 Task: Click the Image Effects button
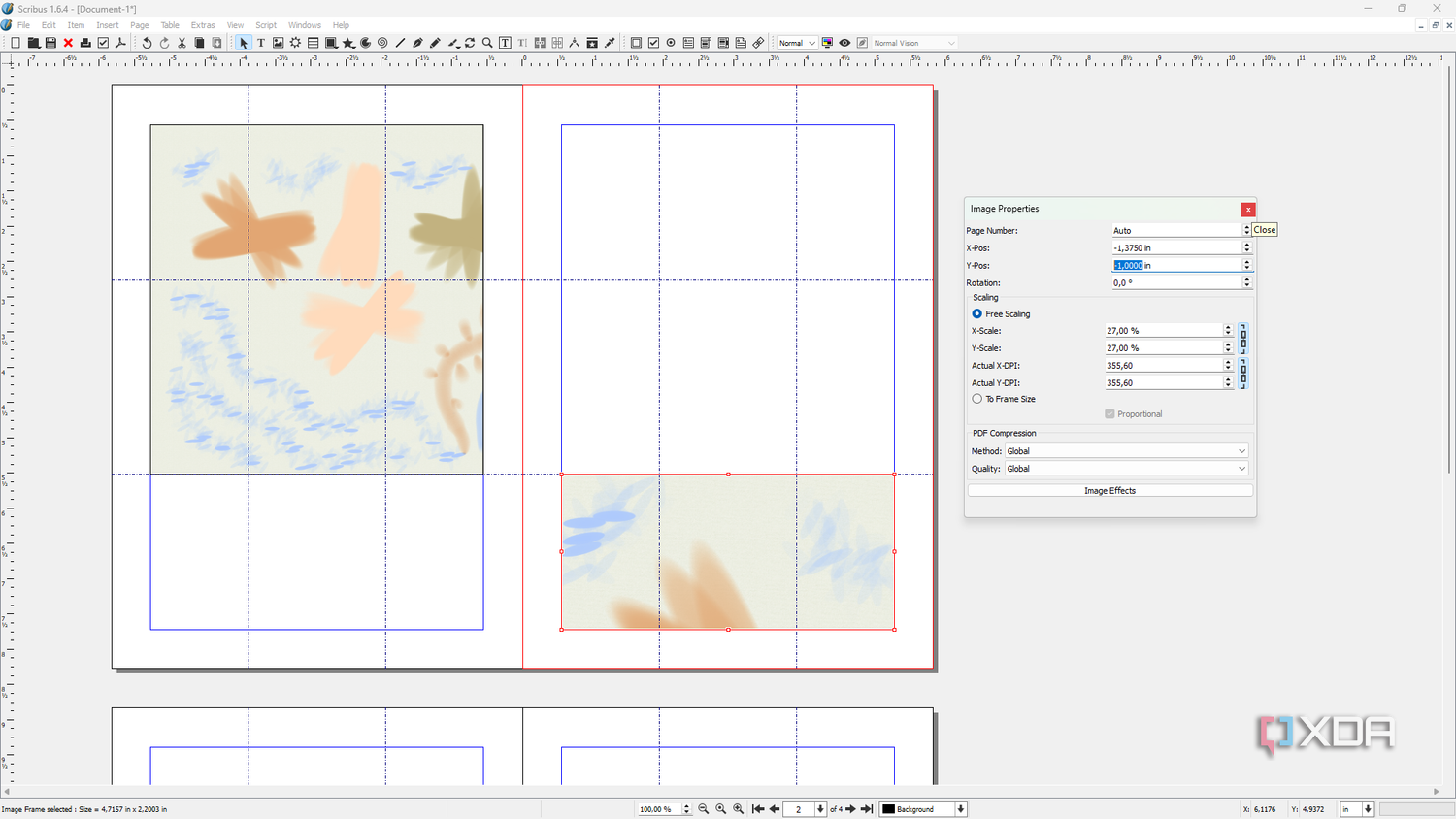coord(1109,491)
